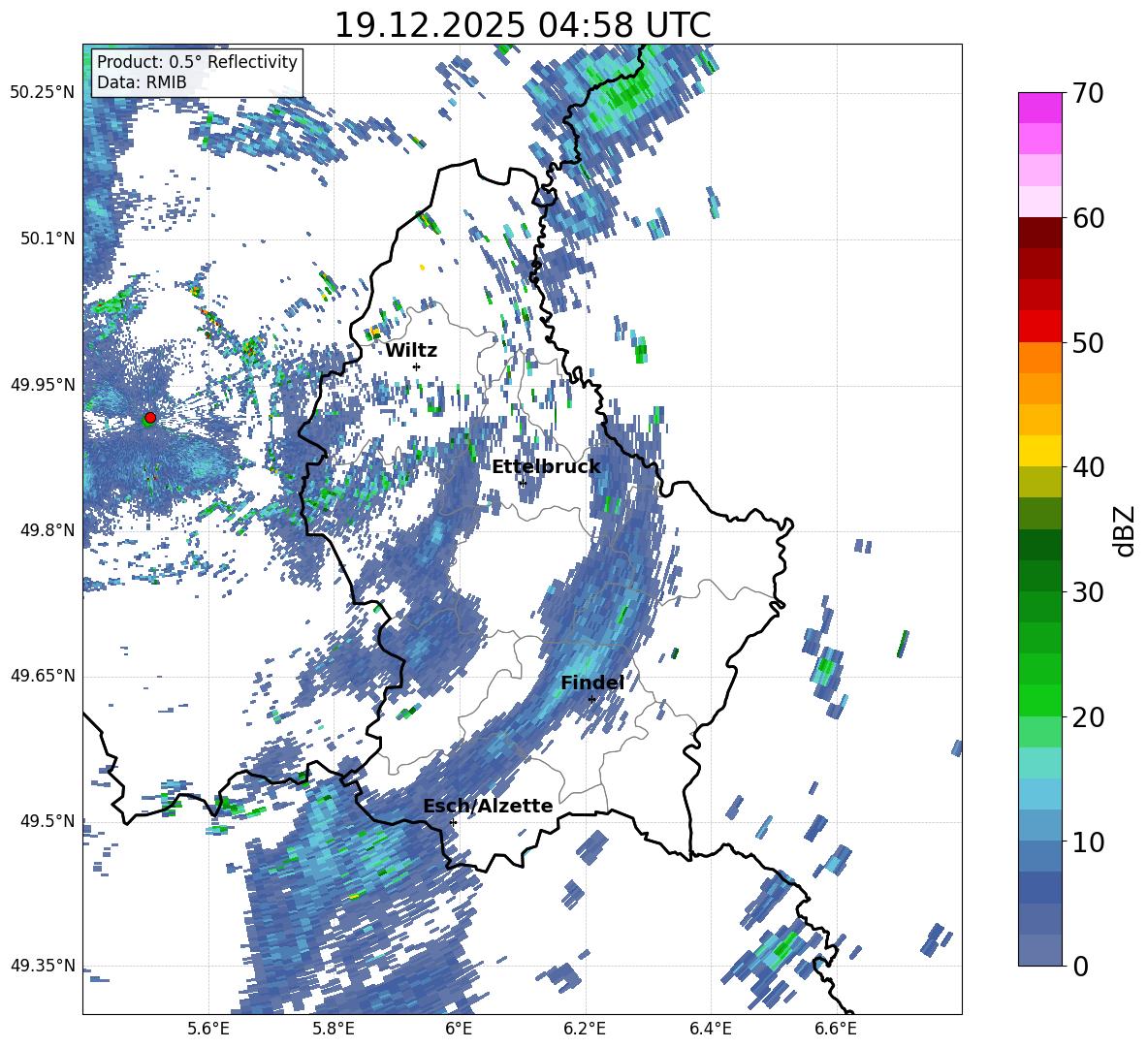Click the 0 tick label on colorbar
The height and width of the screenshot is (1048, 1148).
coord(1080,966)
